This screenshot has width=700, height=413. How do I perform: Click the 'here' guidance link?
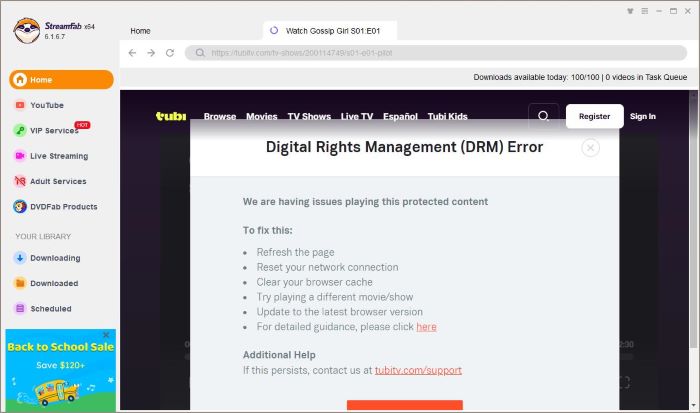pyautogui.click(x=426, y=327)
